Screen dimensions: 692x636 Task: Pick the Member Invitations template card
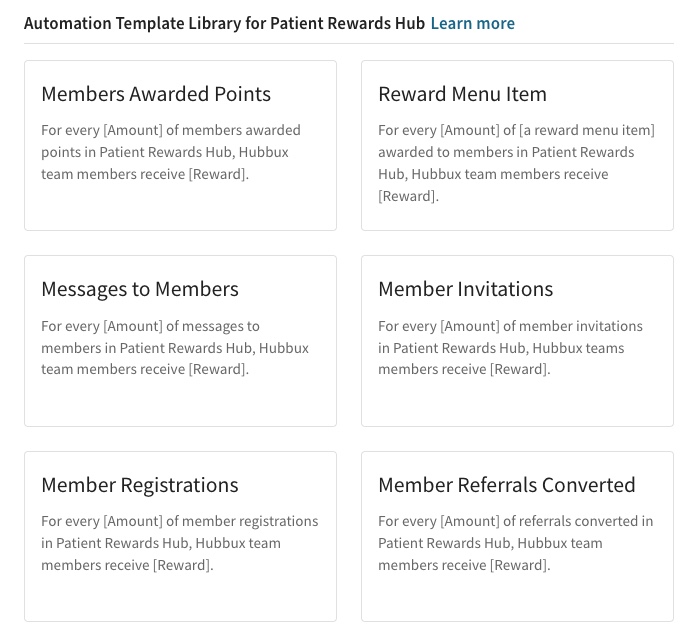coord(517,341)
